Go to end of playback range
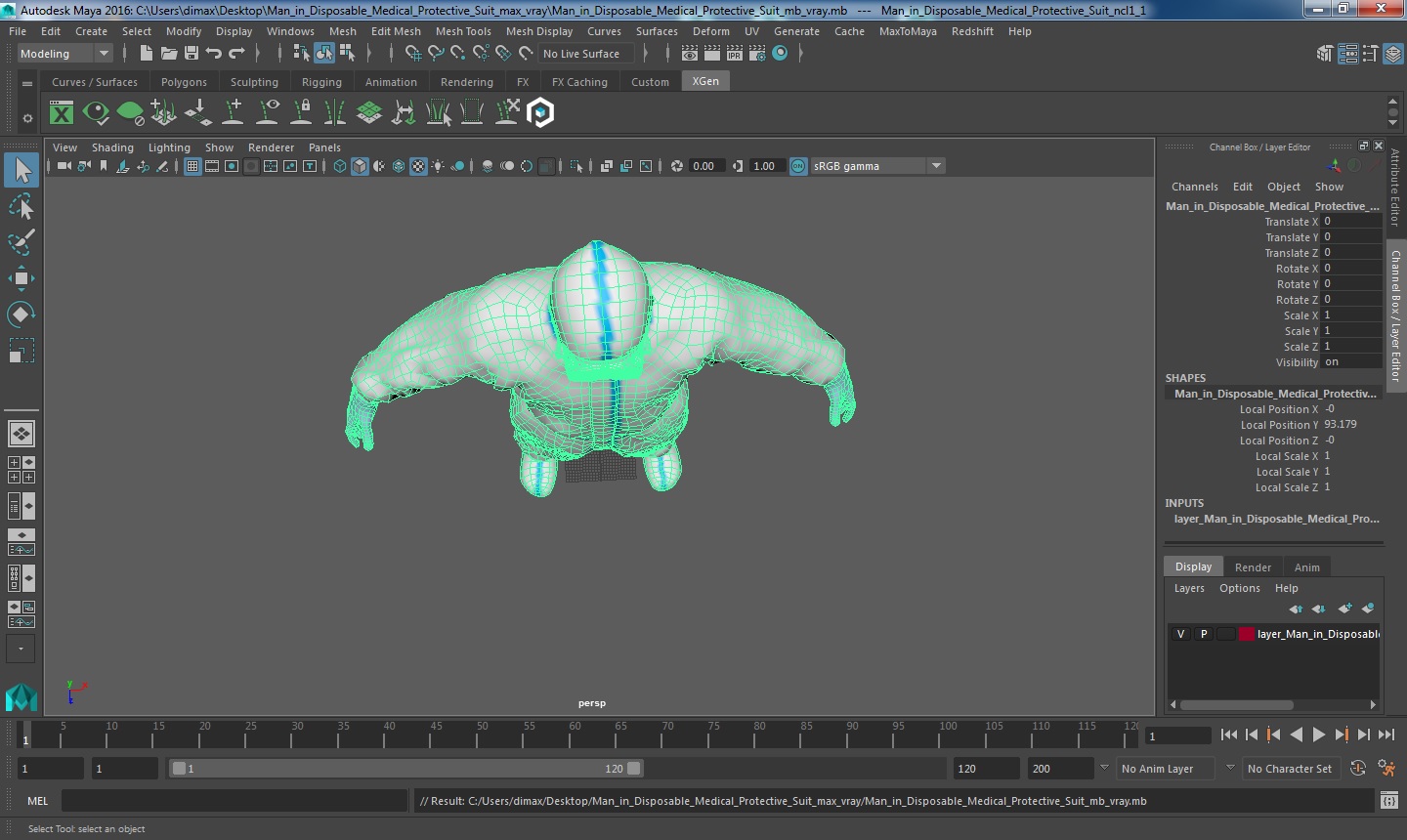Image resolution: width=1407 pixels, height=840 pixels. click(1386, 735)
